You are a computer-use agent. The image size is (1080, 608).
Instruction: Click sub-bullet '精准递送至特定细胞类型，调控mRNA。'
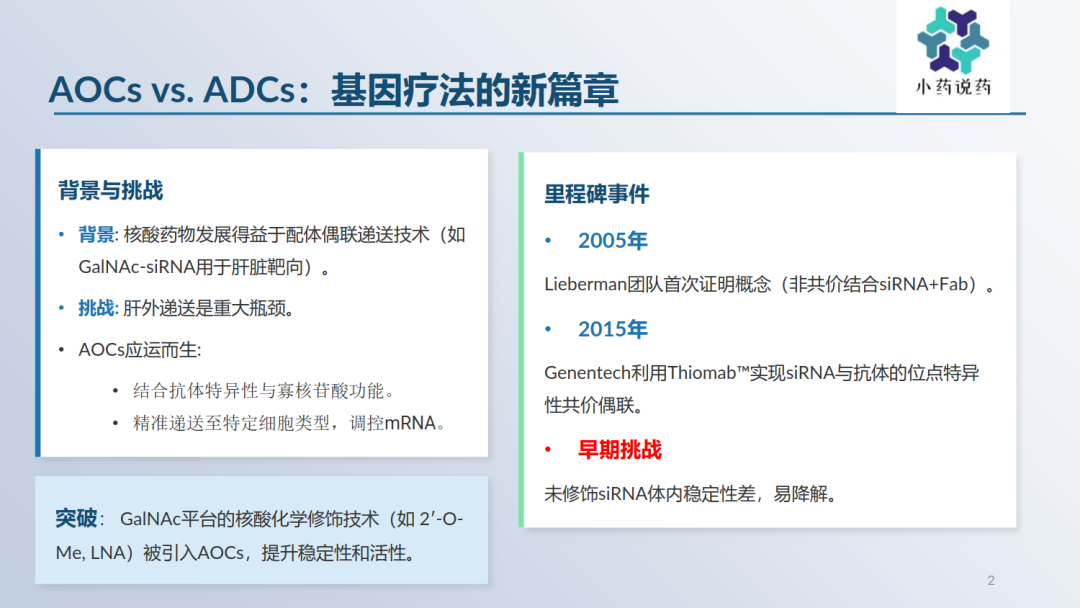coord(290,423)
